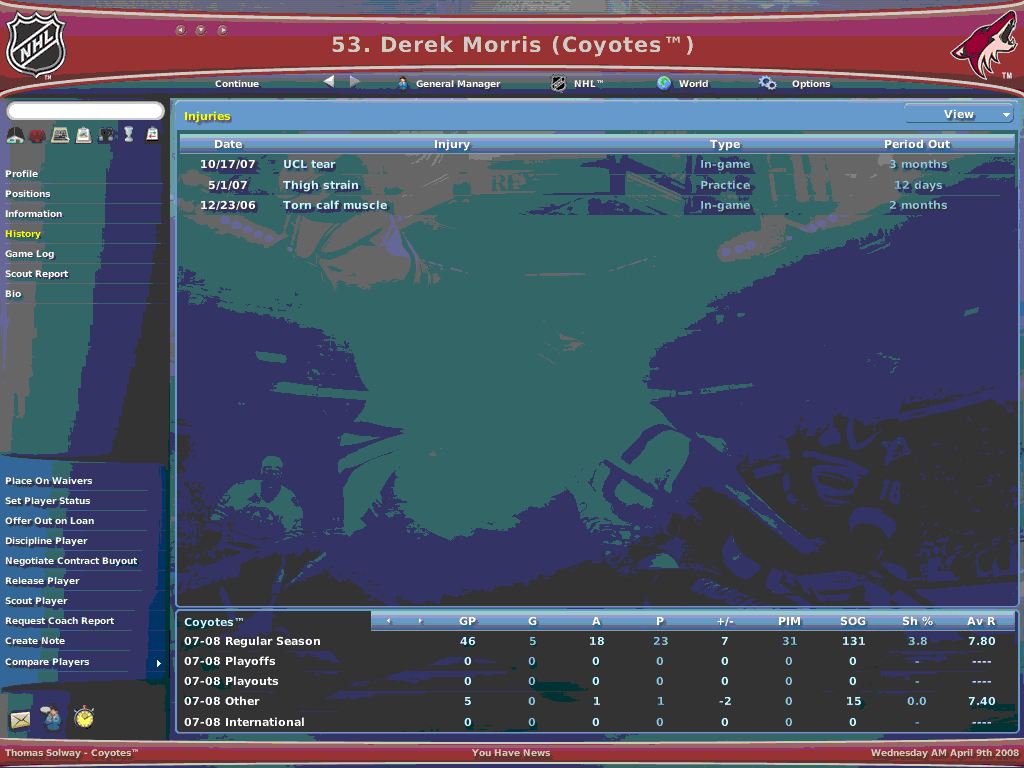Screen dimensions: 1024x768
Task: Go back with the left navigation arrow
Action: tap(328, 81)
